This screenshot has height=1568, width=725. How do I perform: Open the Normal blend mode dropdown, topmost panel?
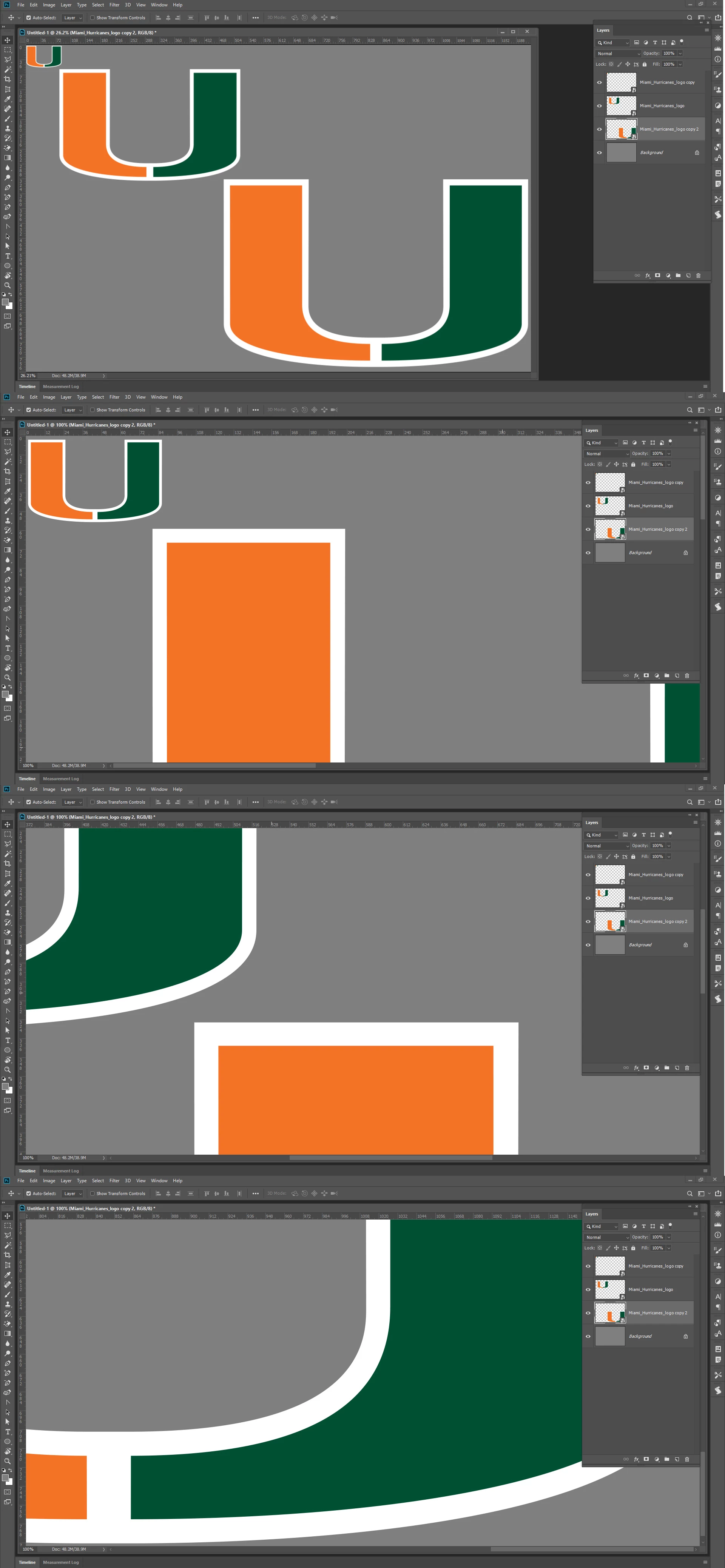click(618, 54)
